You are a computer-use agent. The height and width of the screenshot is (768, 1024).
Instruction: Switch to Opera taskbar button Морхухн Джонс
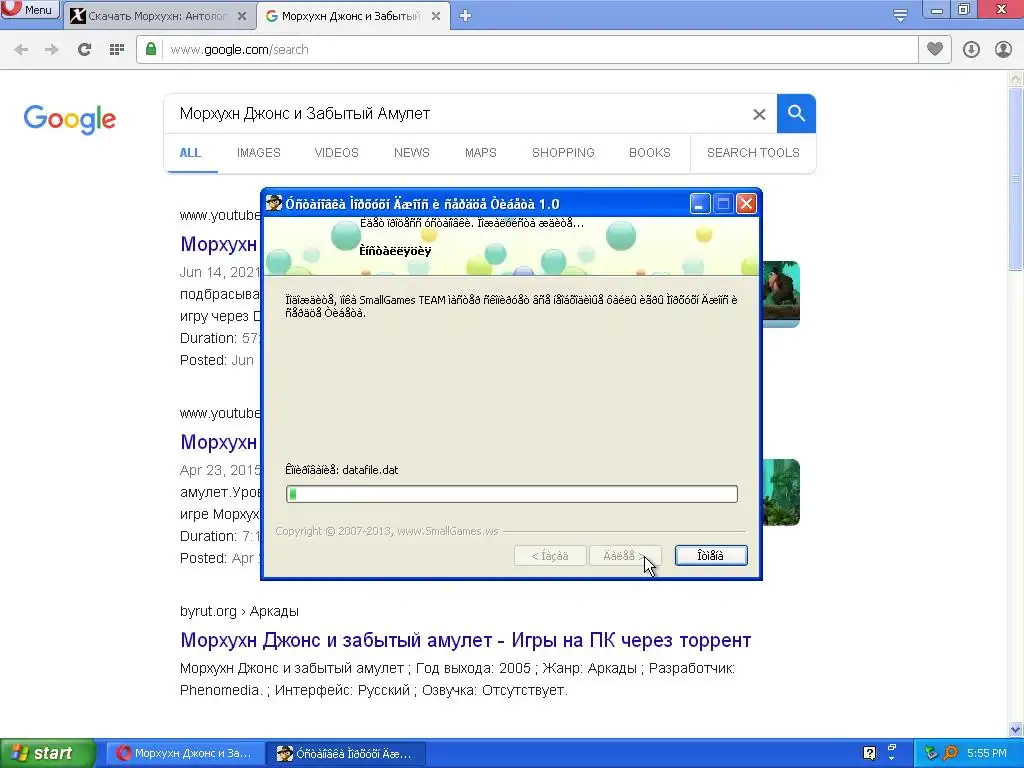click(x=185, y=754)
